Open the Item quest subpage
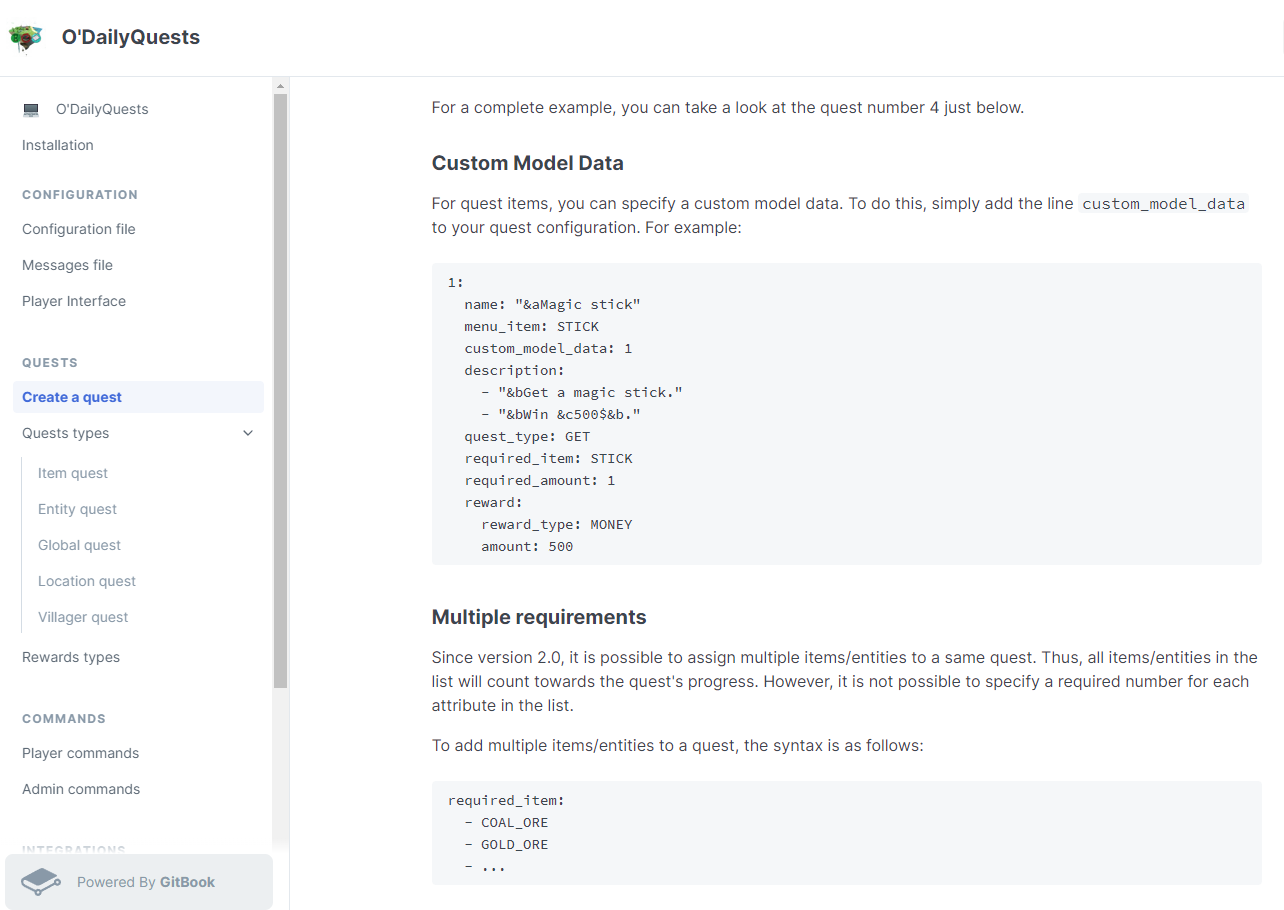The height and width of the screenshot is (910, 1284). pyautogui.click(x=73, y=473)
